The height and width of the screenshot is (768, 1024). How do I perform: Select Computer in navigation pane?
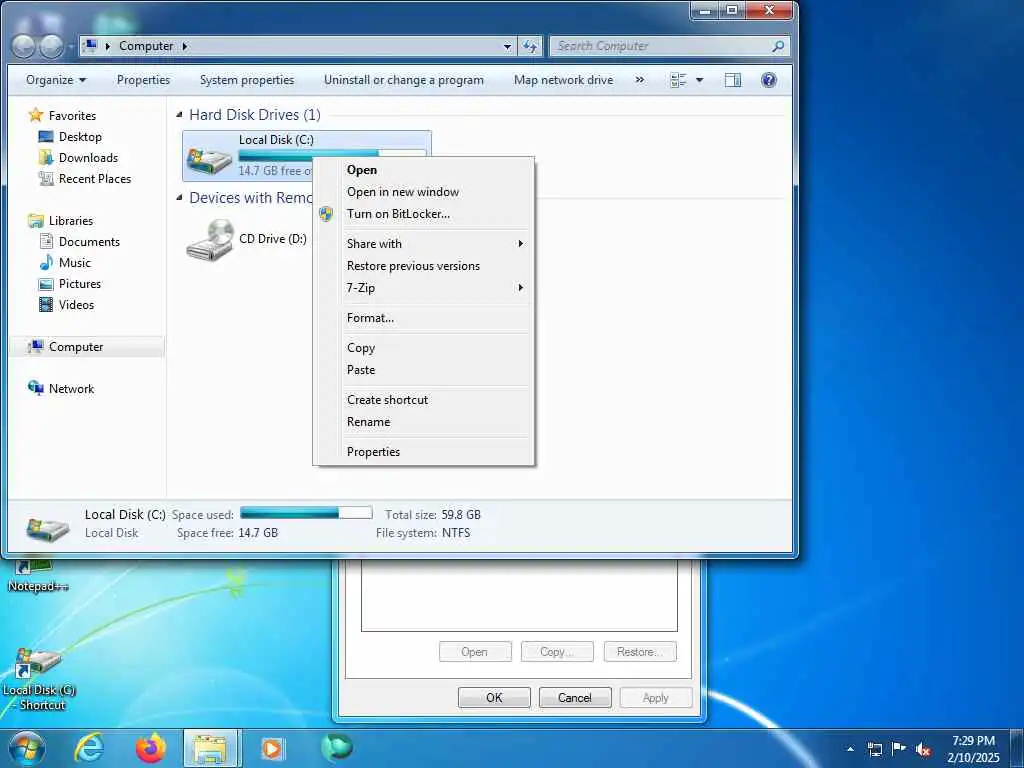[x=76, y=347]
